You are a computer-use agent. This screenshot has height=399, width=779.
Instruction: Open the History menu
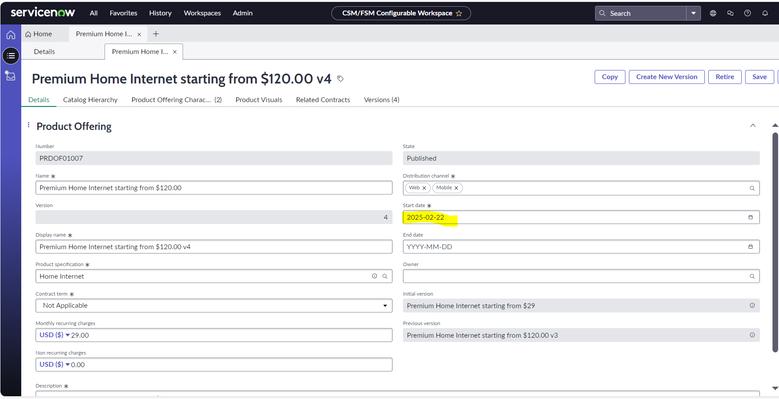[160, 13]
